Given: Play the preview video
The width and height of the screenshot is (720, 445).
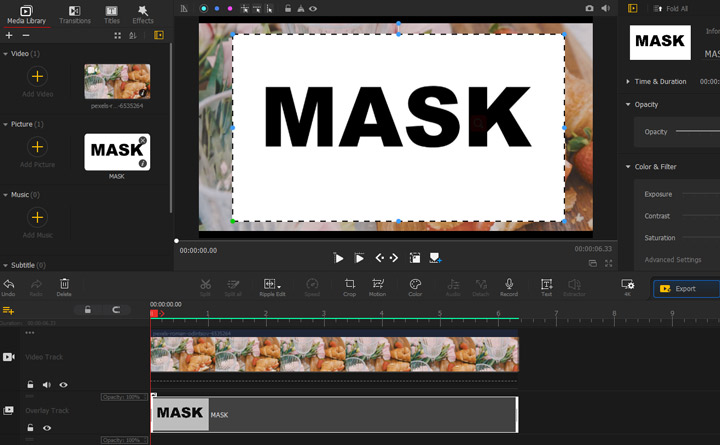Looking at the screenshot, I should click(x=338, y=258).
